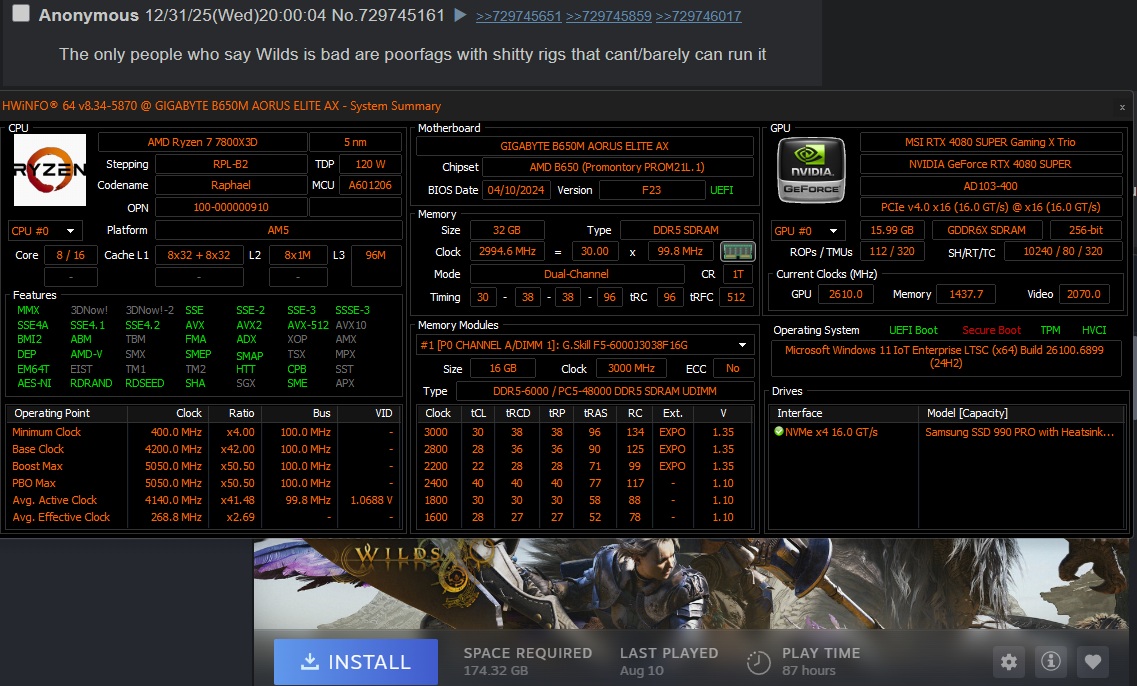
Task: Click the AM5 platform field
Action: pyautogui.click(x=278, y=230)
